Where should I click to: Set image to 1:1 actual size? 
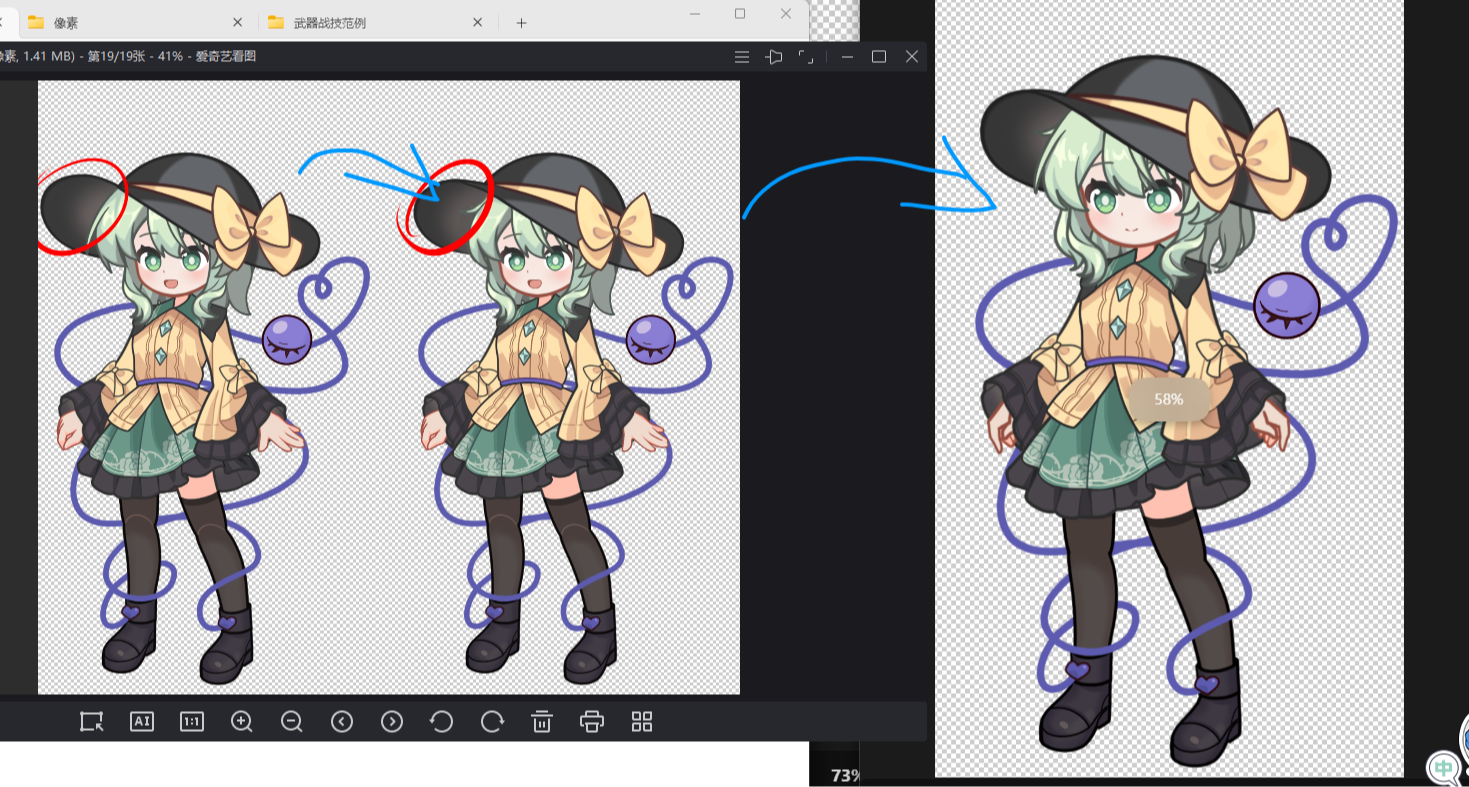(x=192, y=721)
